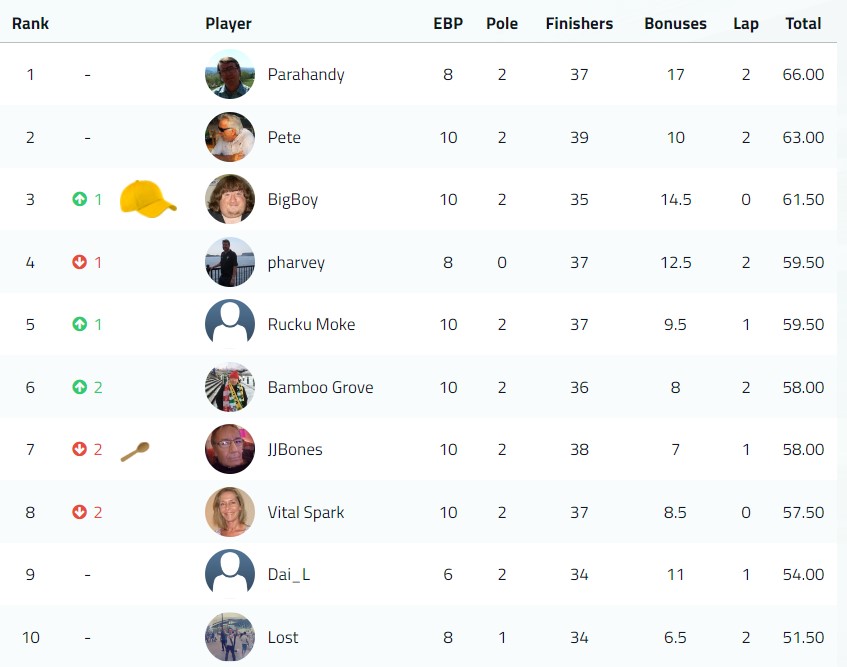
Task: Open the Bamboo Grove player link
Action: coord(320,387)
